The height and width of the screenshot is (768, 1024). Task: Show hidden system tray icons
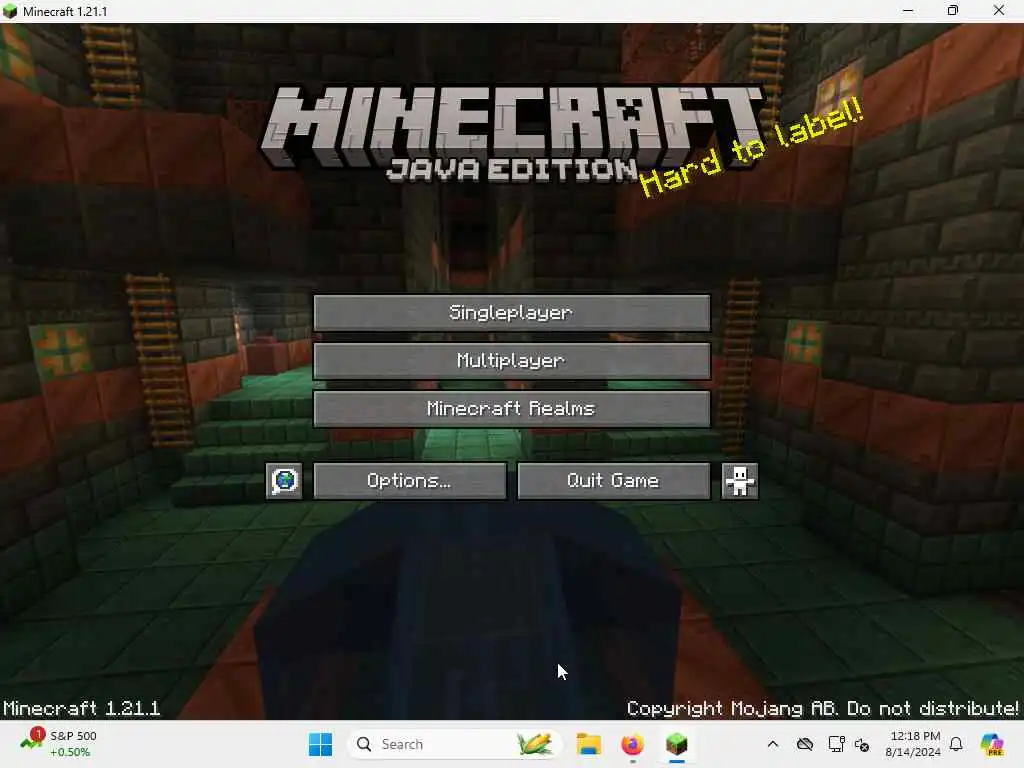pyautogui.click(x=773, y=744)
